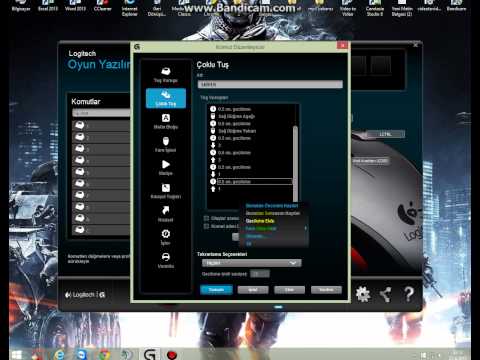
Task: Click the keystroke list vertical scrollbar
Action: (x=295, y=163)
